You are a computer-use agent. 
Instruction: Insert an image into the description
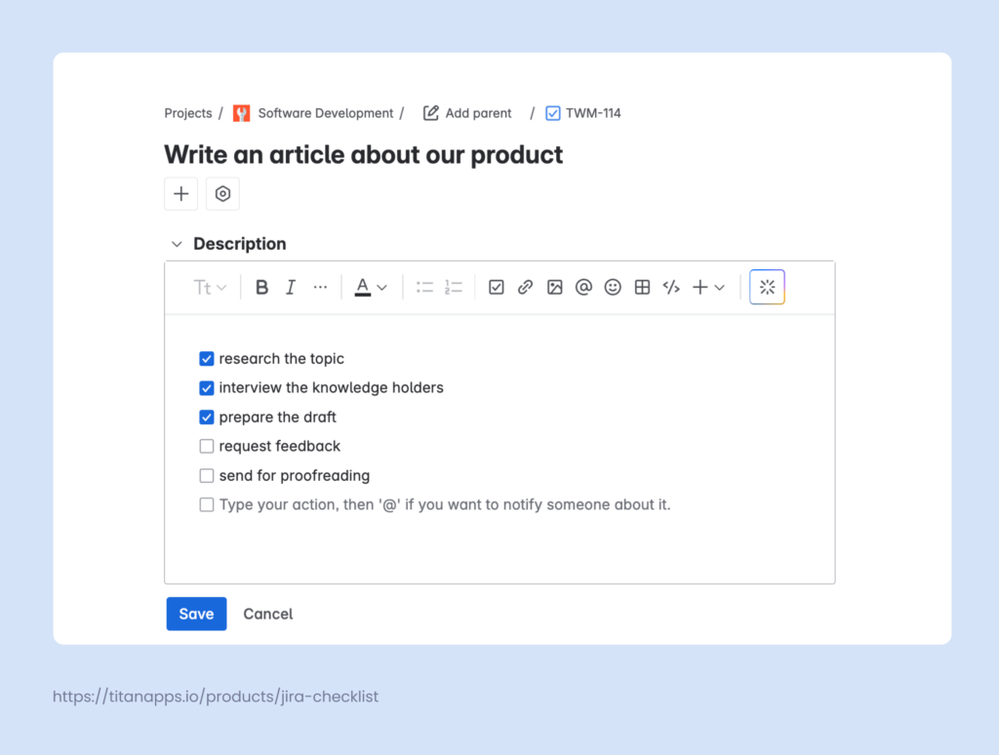pos(555,287)
